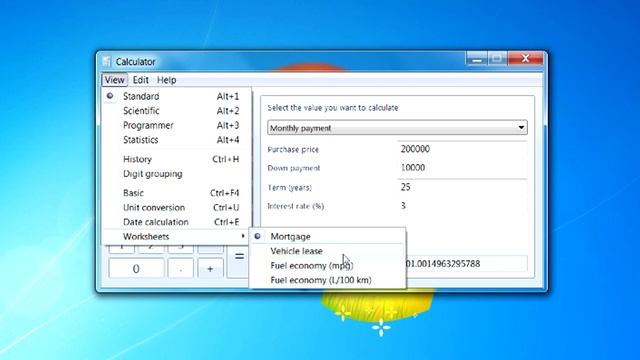The height and width of the screenshot is (360, 640).
Task: Choose Vehicle lease worksheet
Action: pos(327,251)
